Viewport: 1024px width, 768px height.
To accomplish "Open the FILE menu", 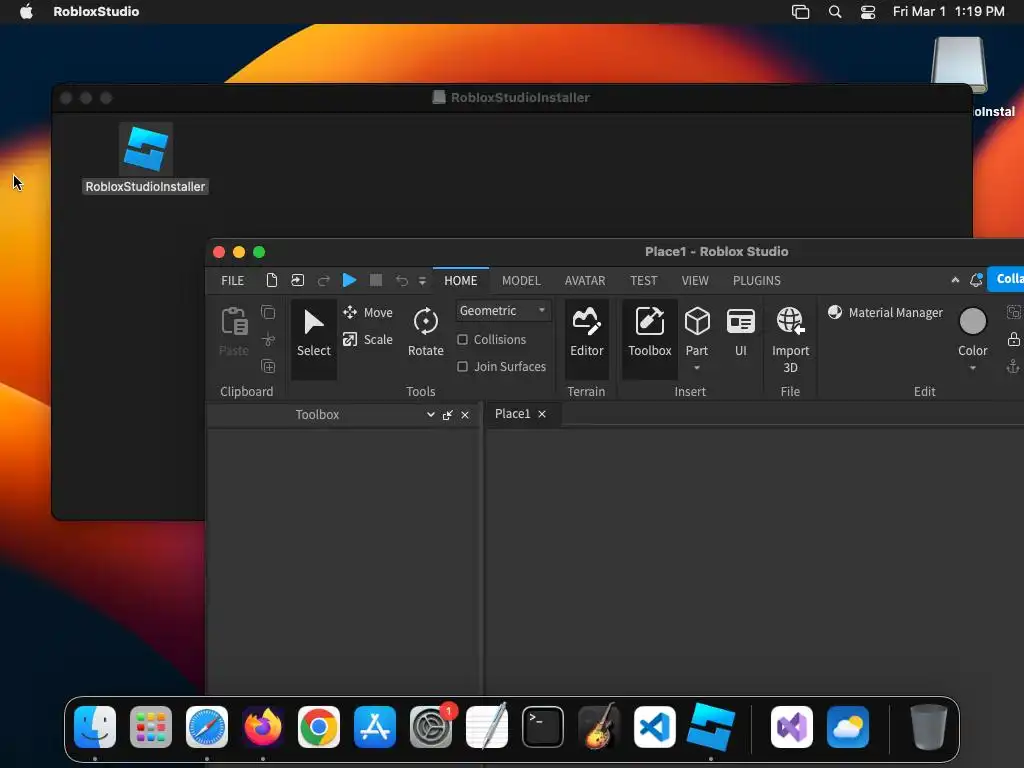I will point(232,280).
